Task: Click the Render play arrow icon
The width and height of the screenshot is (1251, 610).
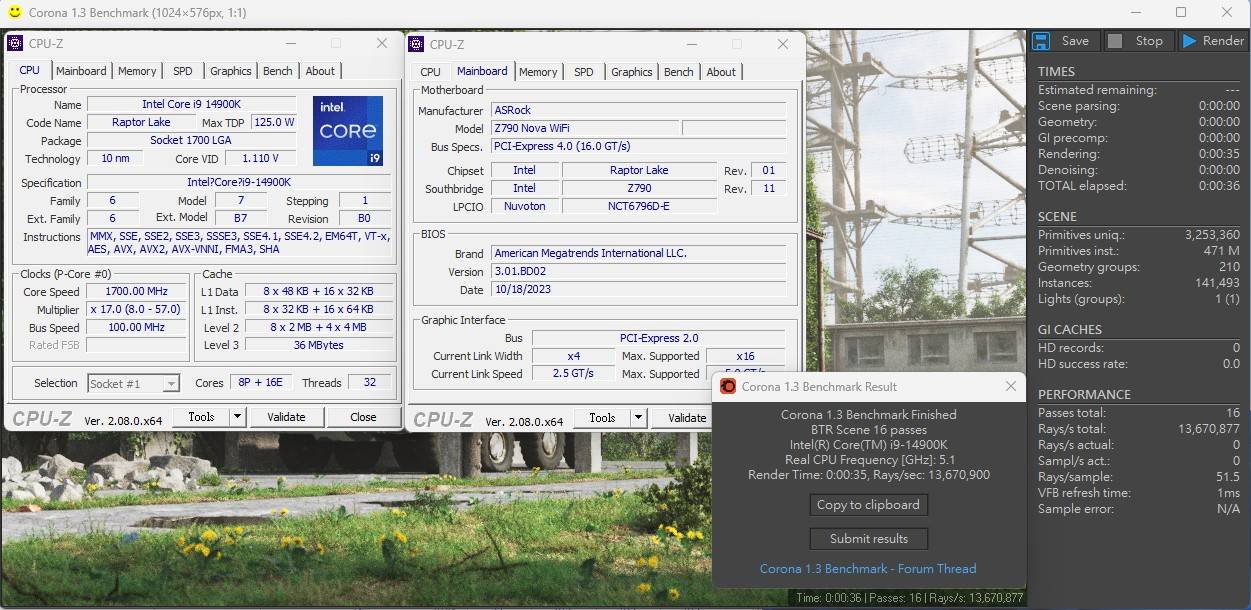Action: click(x=1189, y=41)
